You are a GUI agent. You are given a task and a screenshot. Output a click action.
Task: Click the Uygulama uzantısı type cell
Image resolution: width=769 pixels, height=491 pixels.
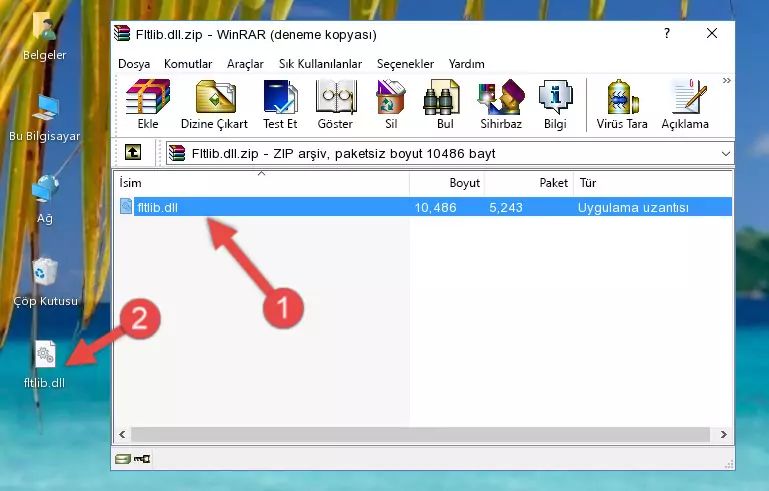point(633,207)
